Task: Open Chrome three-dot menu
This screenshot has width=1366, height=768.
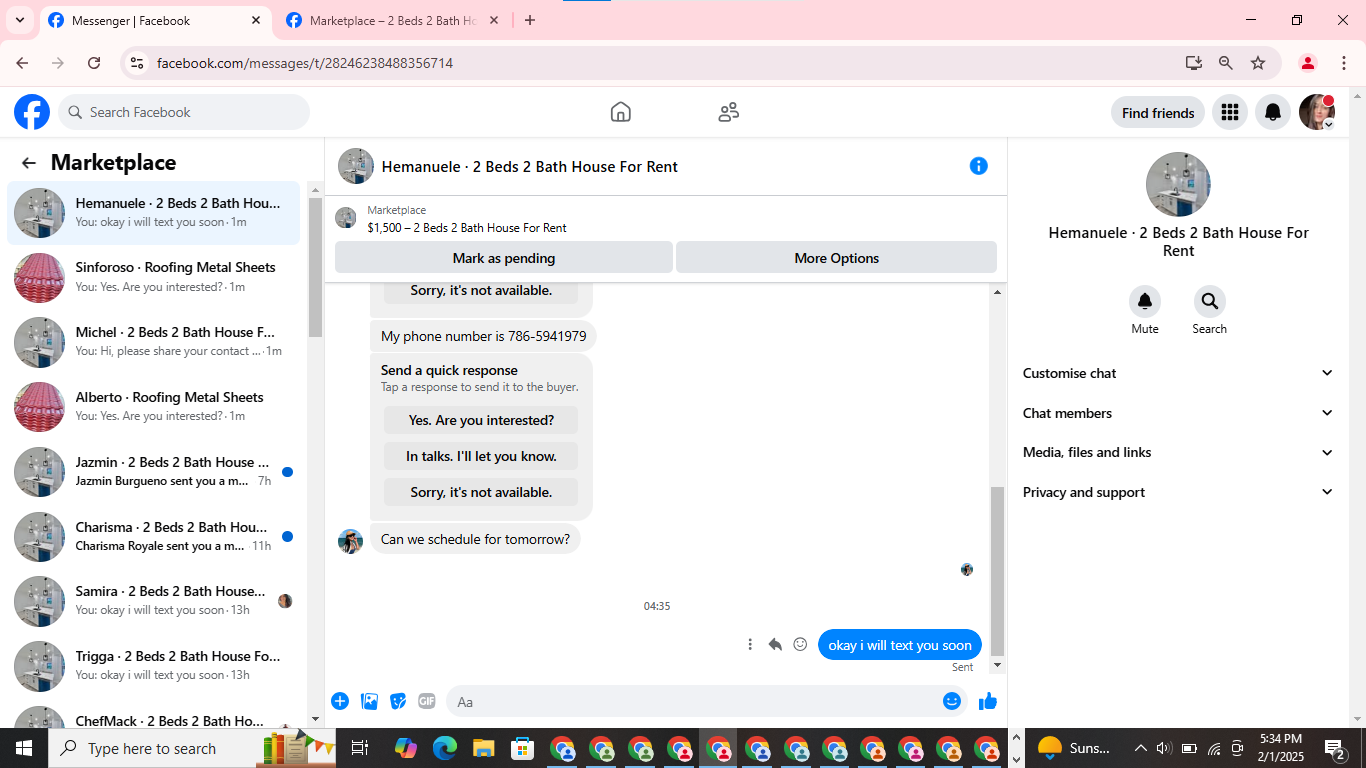Action: point(1344,63)
